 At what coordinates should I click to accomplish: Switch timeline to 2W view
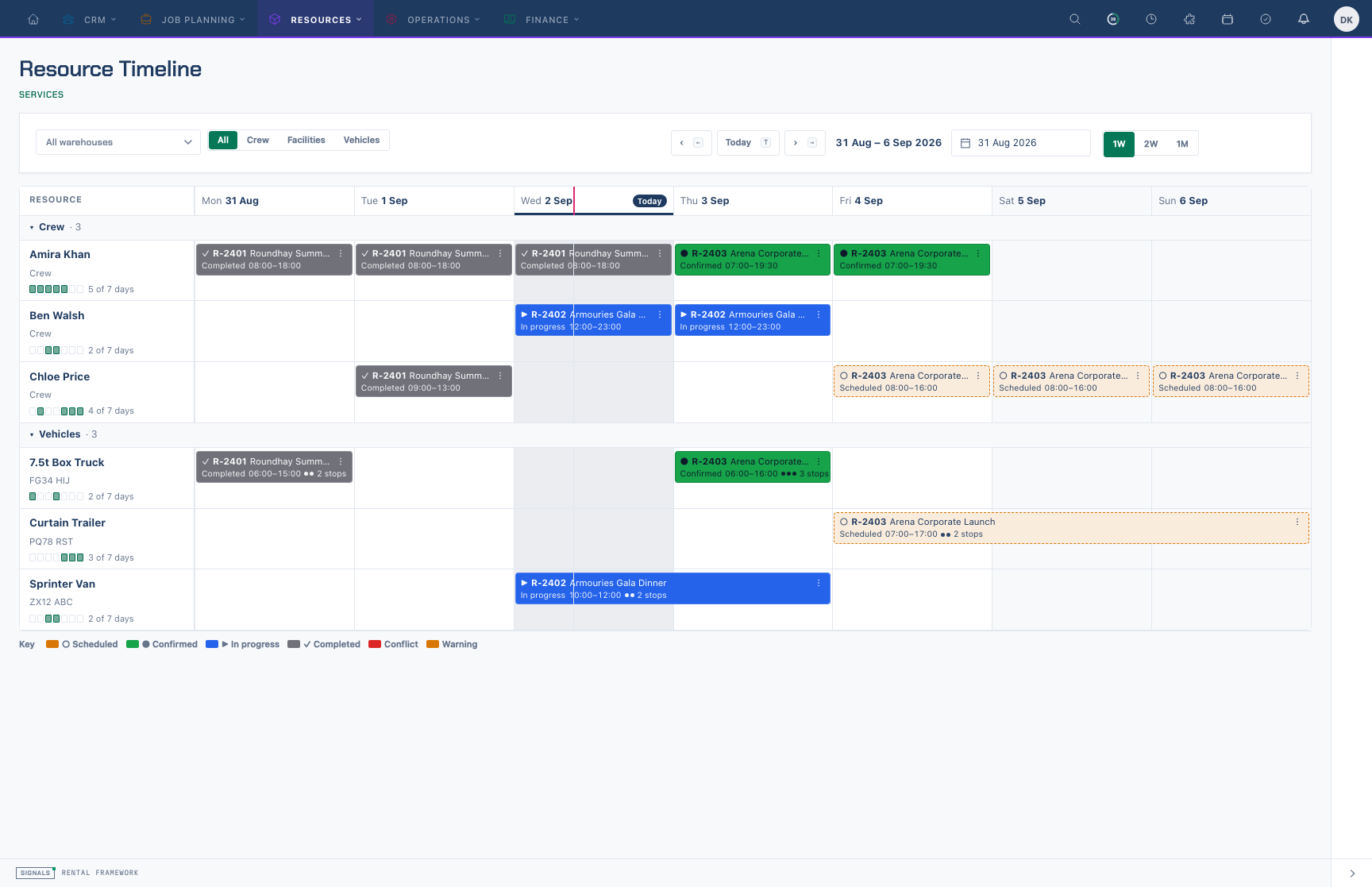(1150, 144)
